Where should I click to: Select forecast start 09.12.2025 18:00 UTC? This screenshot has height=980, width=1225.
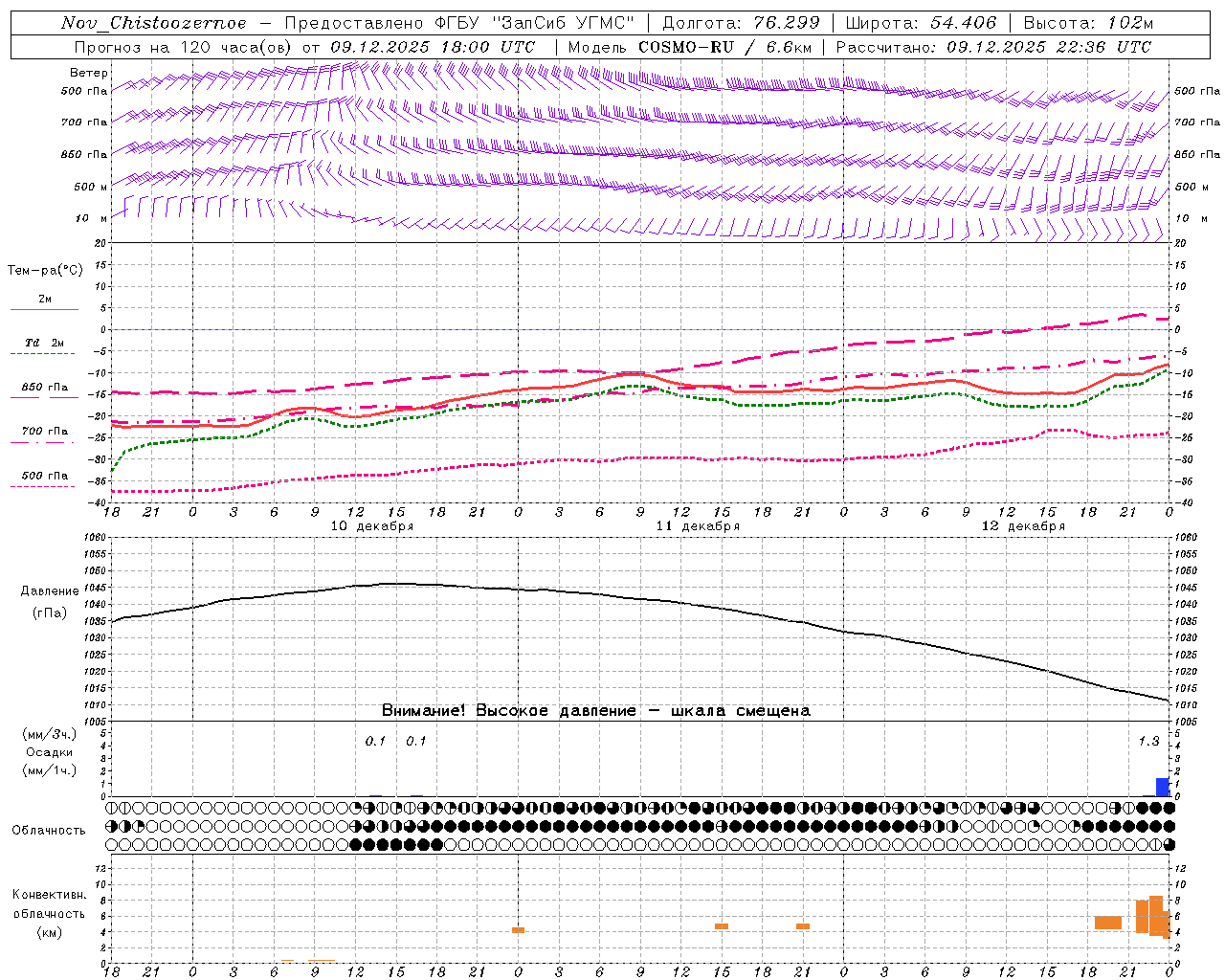click(x=433, y=47)
